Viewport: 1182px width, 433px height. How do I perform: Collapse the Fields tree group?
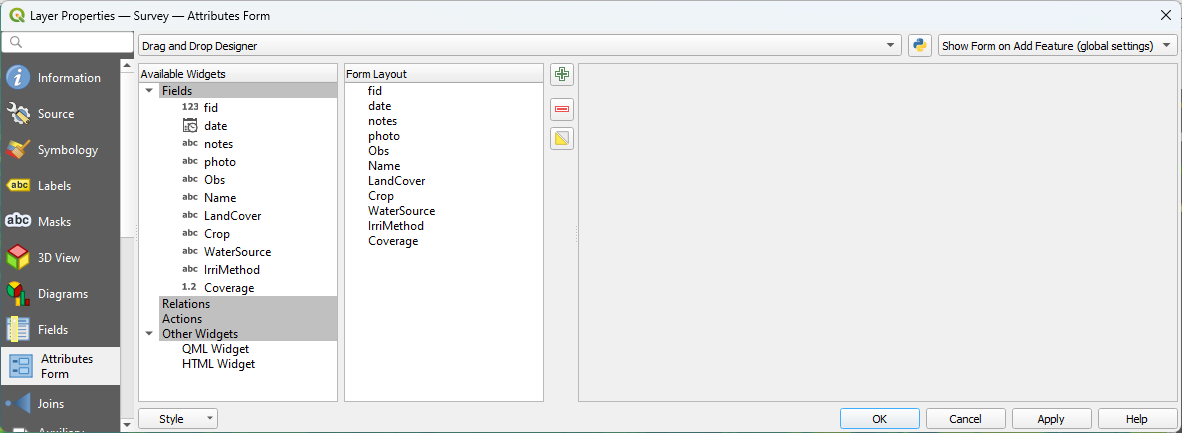click(149, 91)
